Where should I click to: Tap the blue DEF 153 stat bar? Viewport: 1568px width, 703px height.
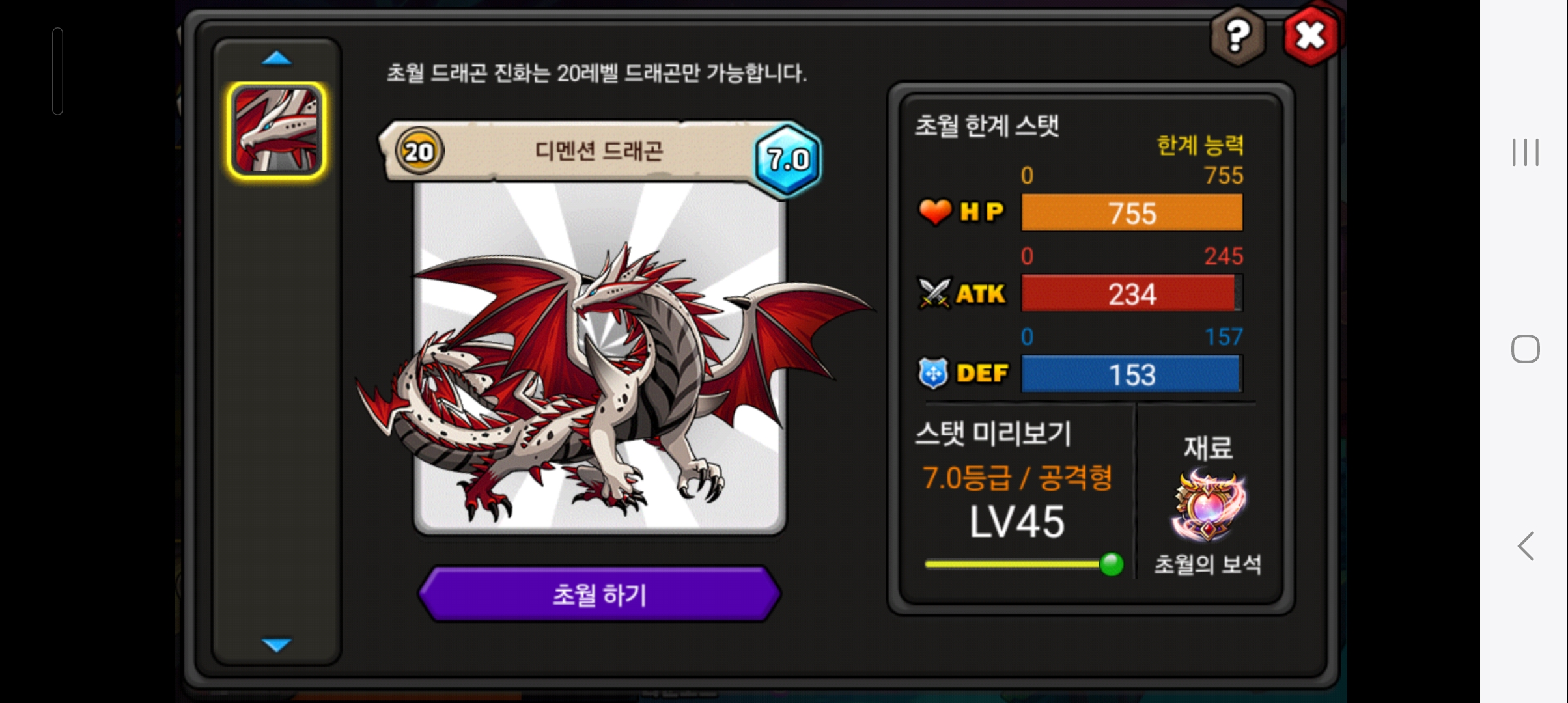pyautogui.click(x=1132, y=374)
